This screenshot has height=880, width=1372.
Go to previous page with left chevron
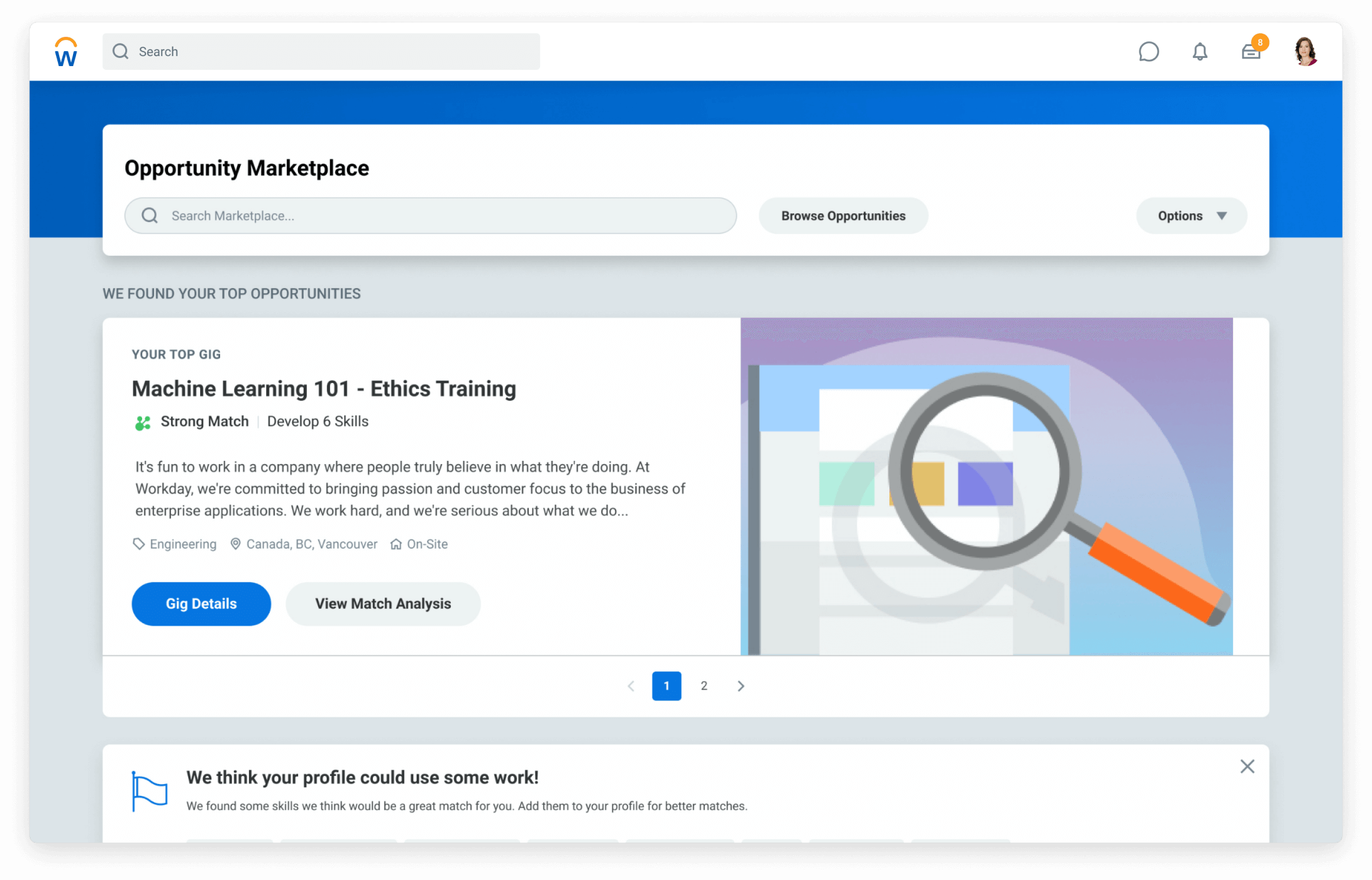point(630,686)
